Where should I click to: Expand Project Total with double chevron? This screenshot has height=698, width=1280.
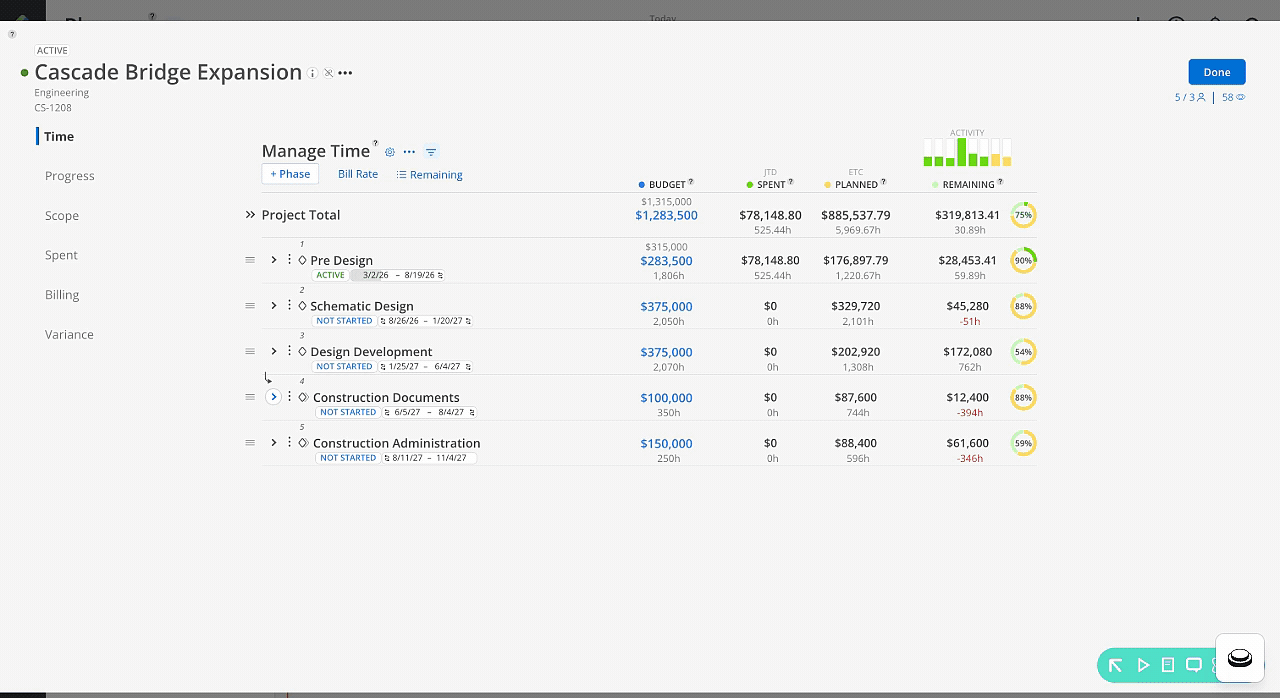tap(250, 215)
